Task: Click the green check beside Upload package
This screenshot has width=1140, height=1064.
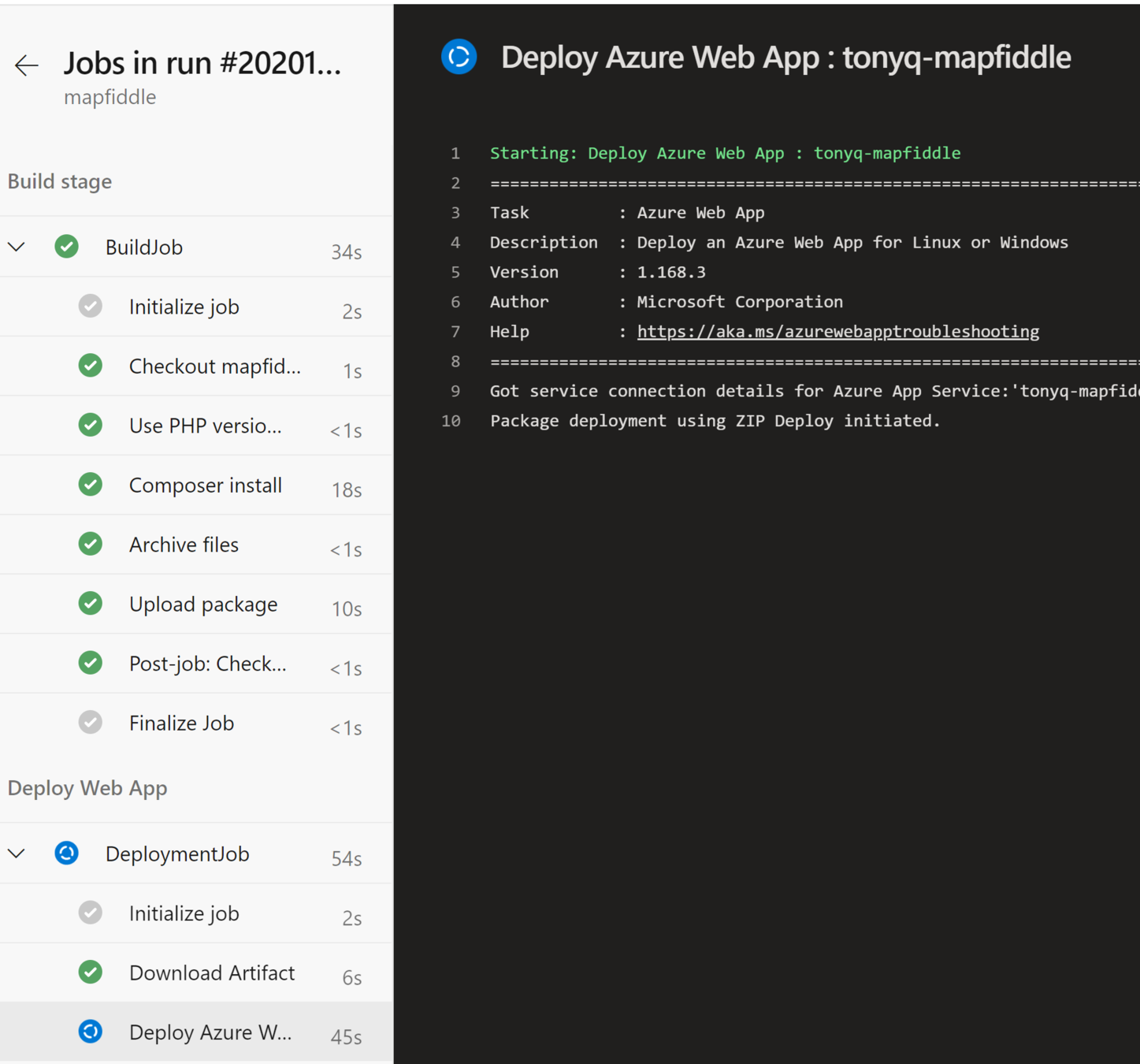Action: pos(91,604)
